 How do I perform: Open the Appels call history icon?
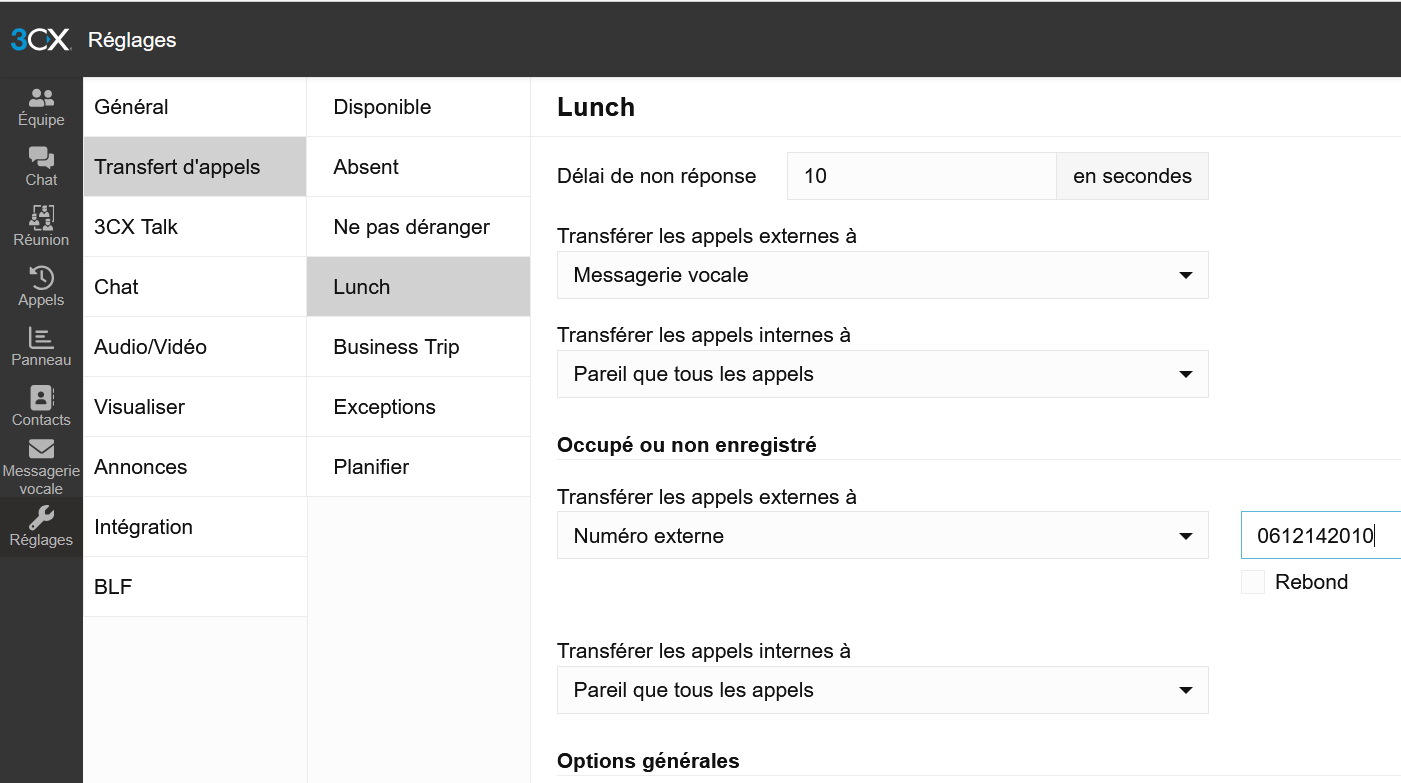(41, 279)
